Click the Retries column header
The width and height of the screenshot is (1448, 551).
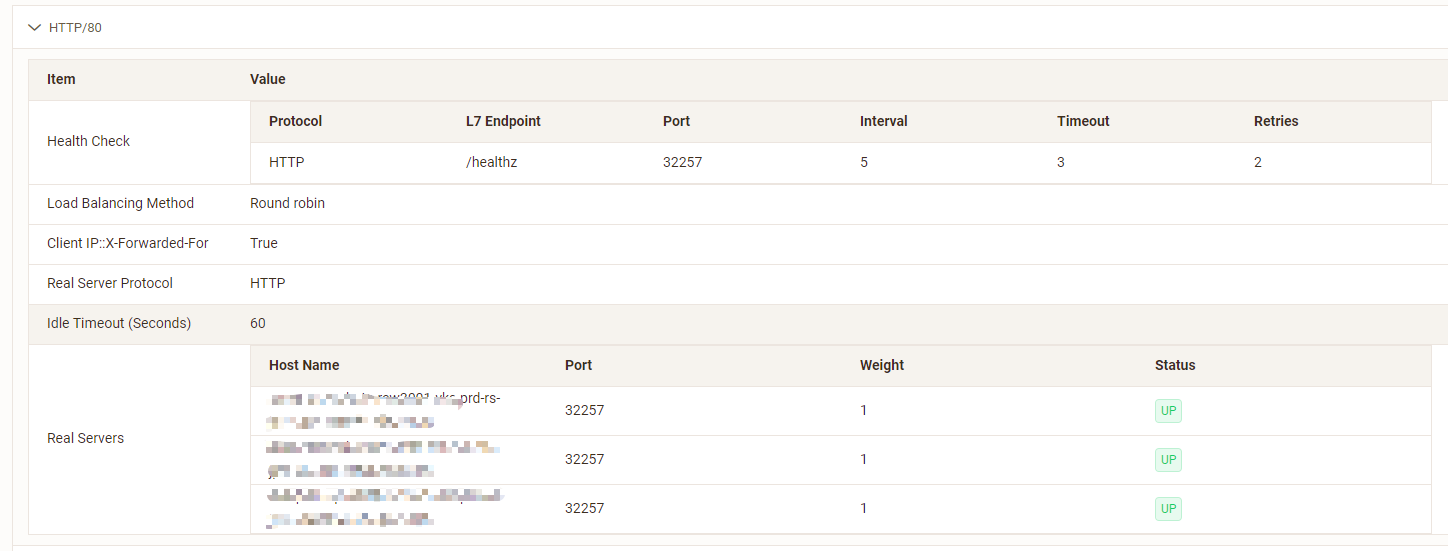pyautogui.click(x=1276, y=121)
